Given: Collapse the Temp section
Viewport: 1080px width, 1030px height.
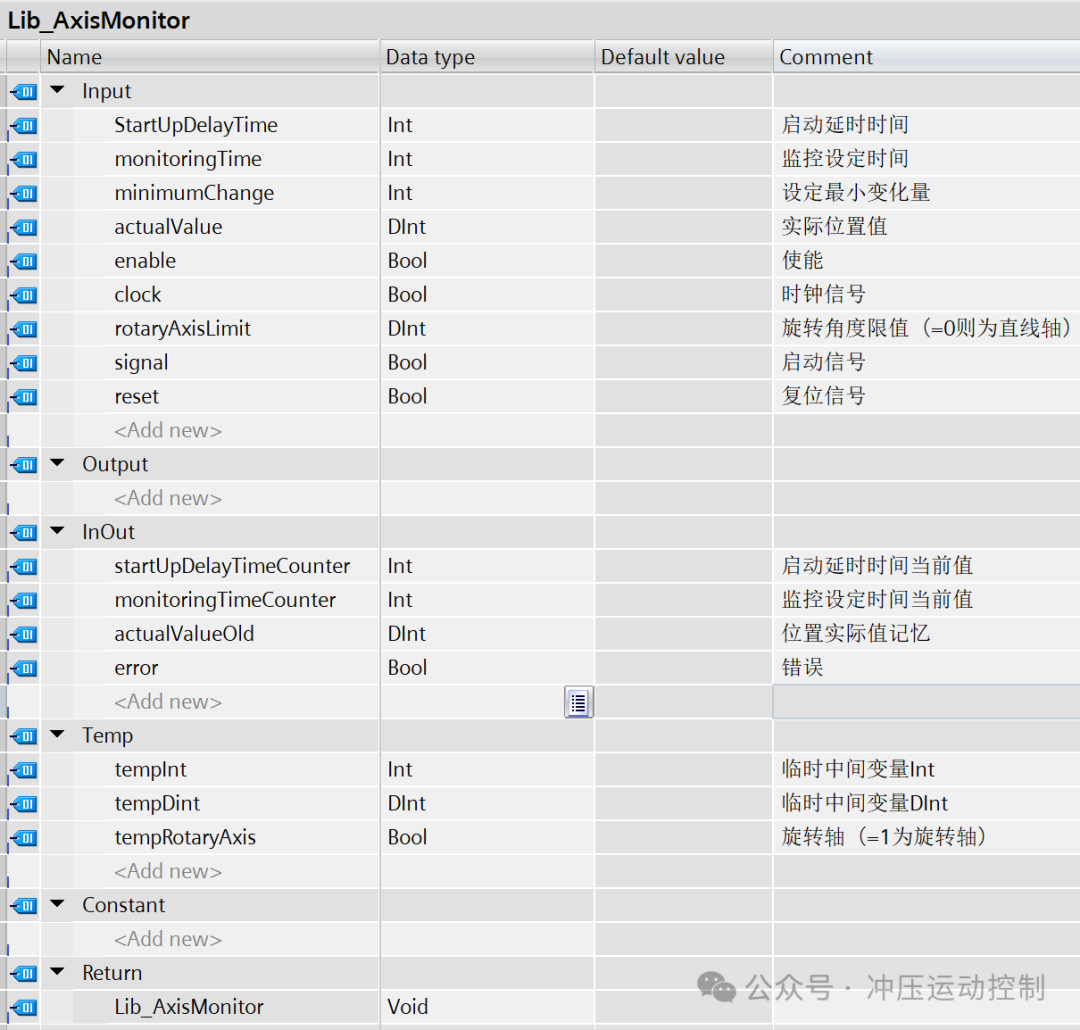Looking at the screenshot, I should (58, 736).
